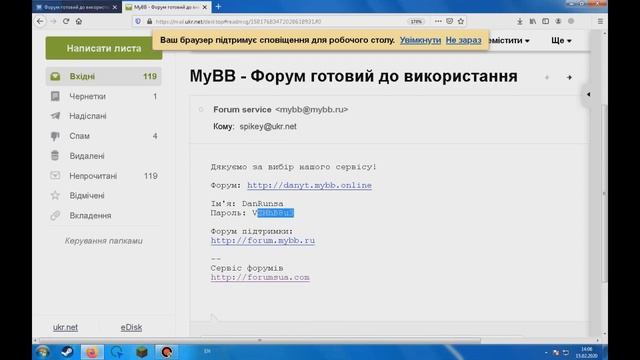Click the vertical page scrollbar
Viewport: 640px width, 360px height.
point(604,192)
